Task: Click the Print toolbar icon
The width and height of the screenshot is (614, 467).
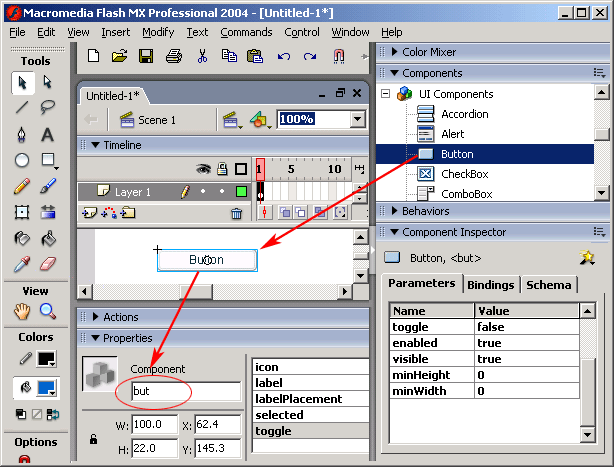Action: [174, 56]
